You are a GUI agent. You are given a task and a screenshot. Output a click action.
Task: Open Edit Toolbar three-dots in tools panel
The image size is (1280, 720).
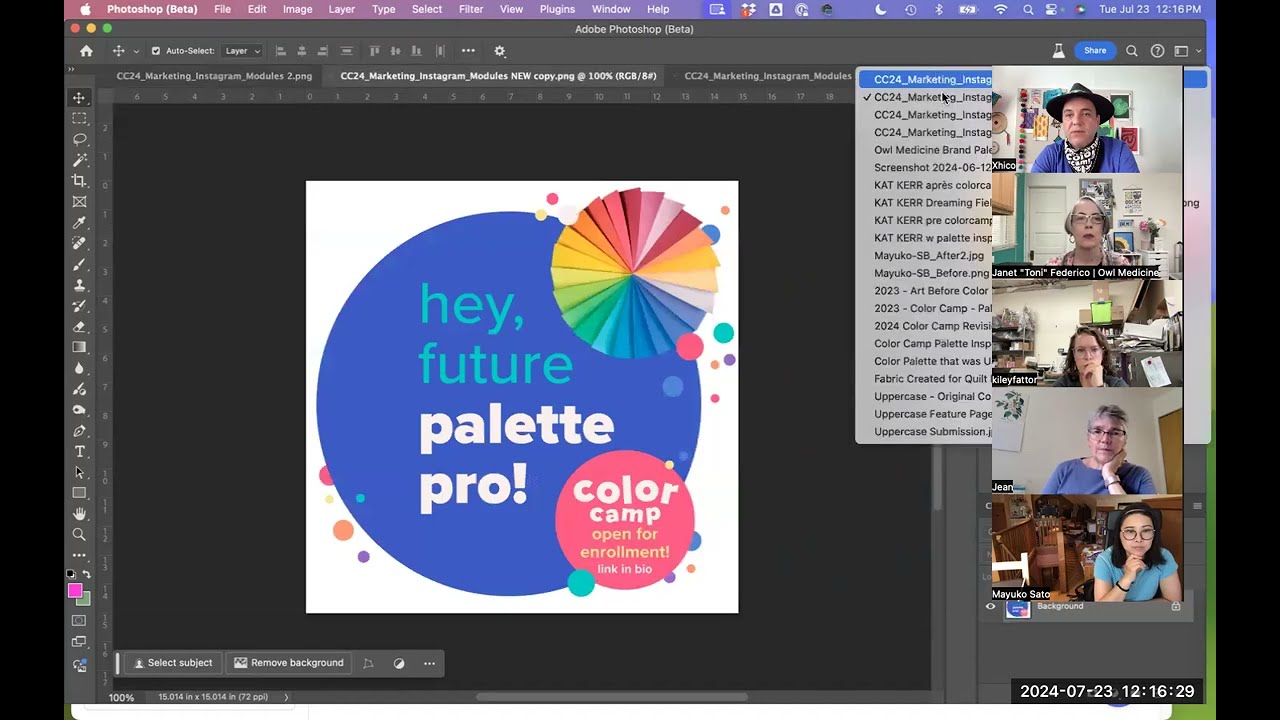[79, 555]
